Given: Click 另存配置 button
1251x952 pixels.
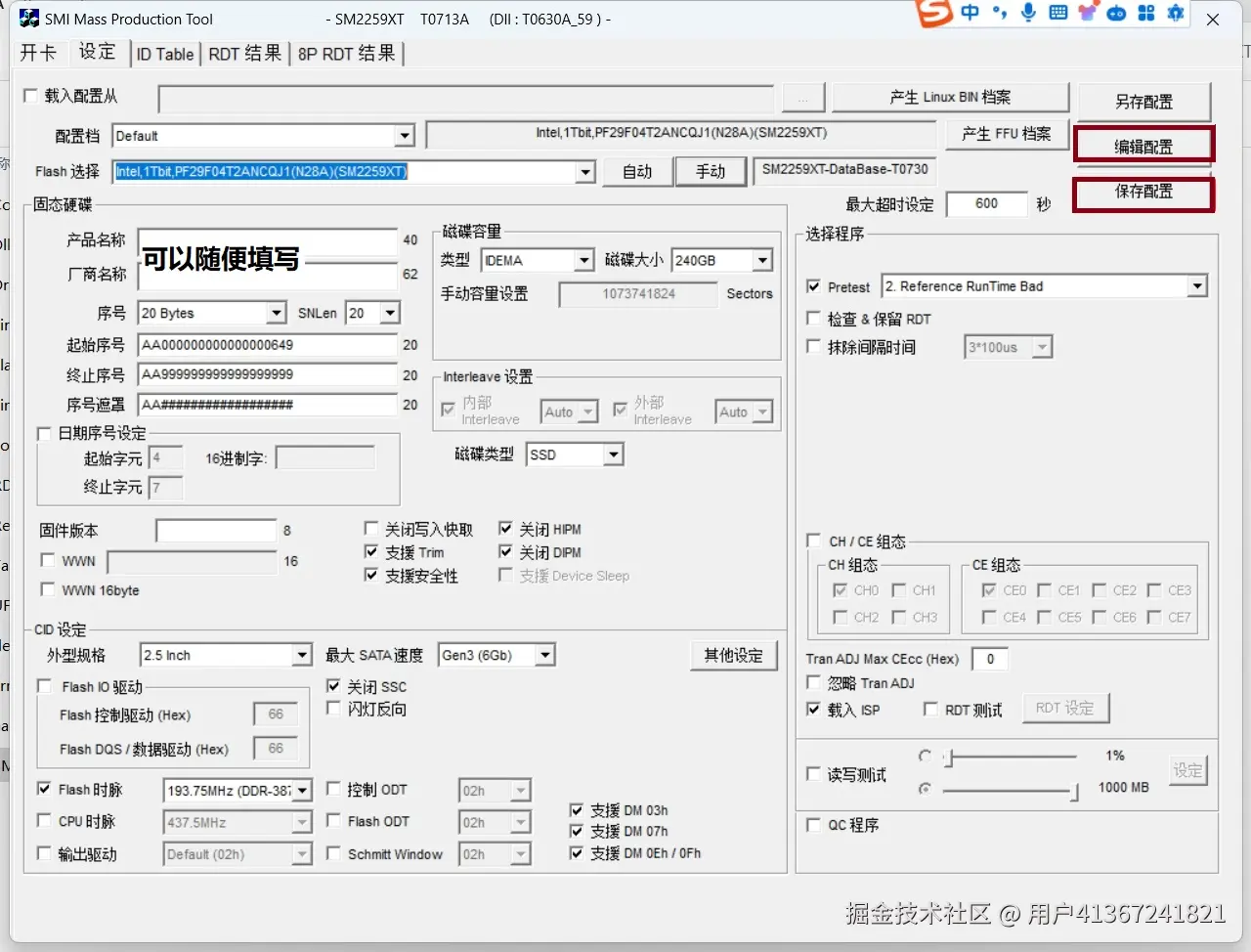Looking at the screenshot, I should point(1143,102).
